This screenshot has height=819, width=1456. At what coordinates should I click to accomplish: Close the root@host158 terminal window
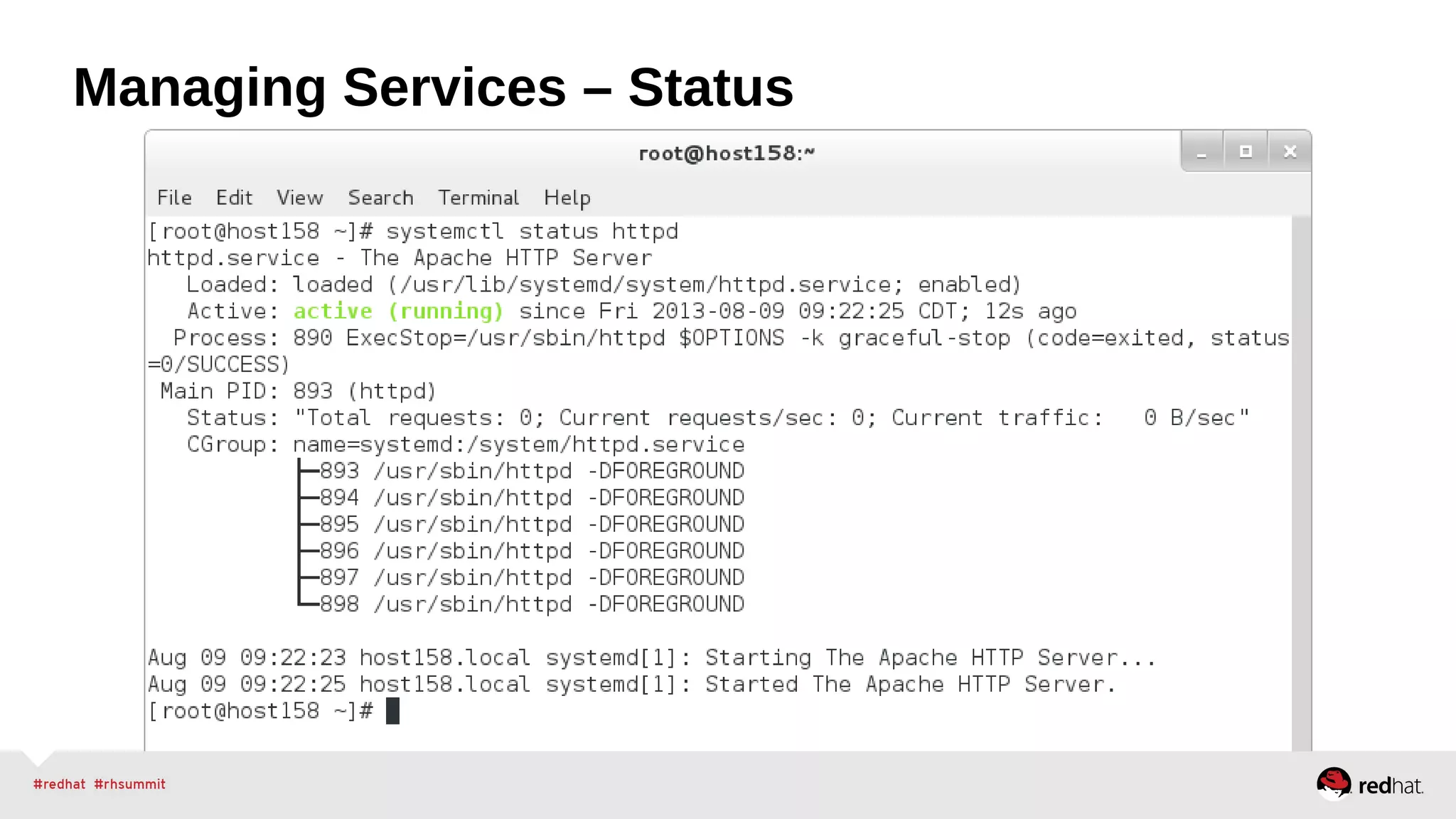1290,151
